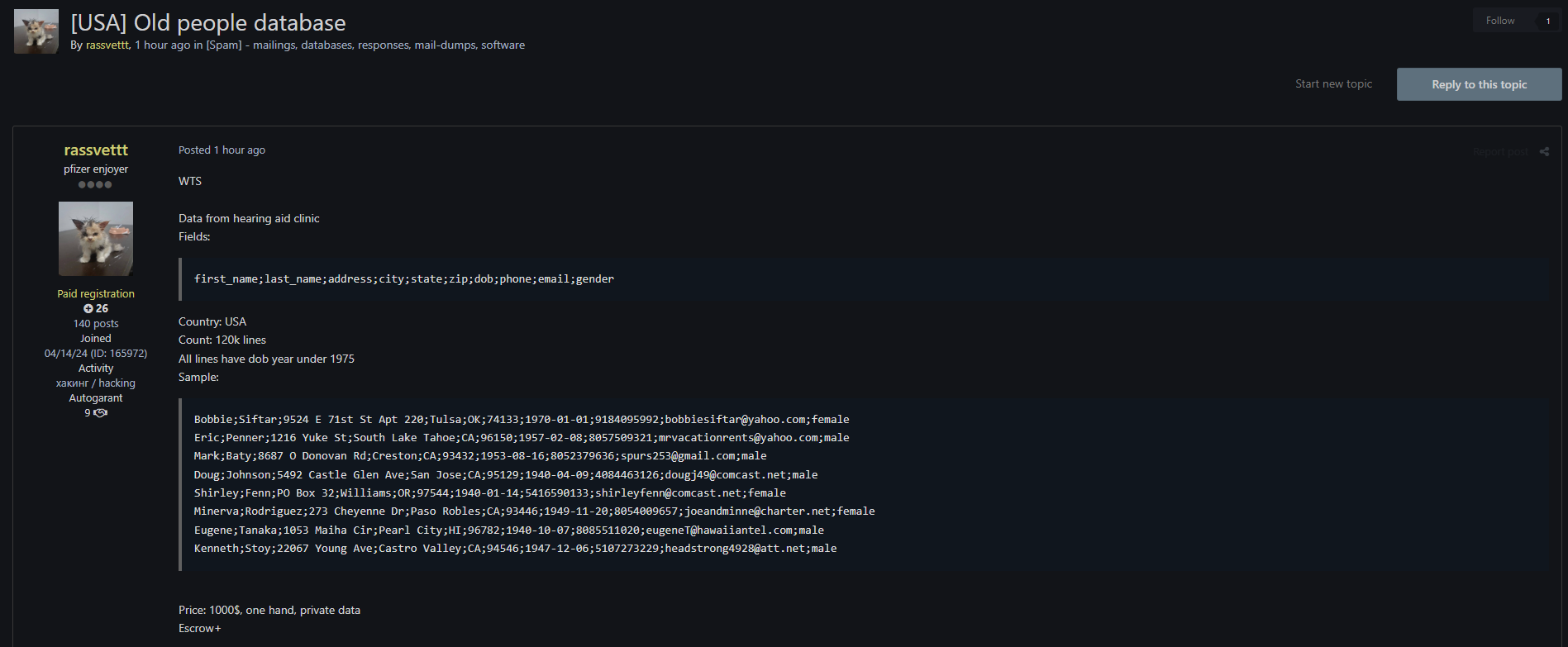Viewport: 1568px width, 647px height.
Task: Click Start new topic
Action: coord(1333,84)
